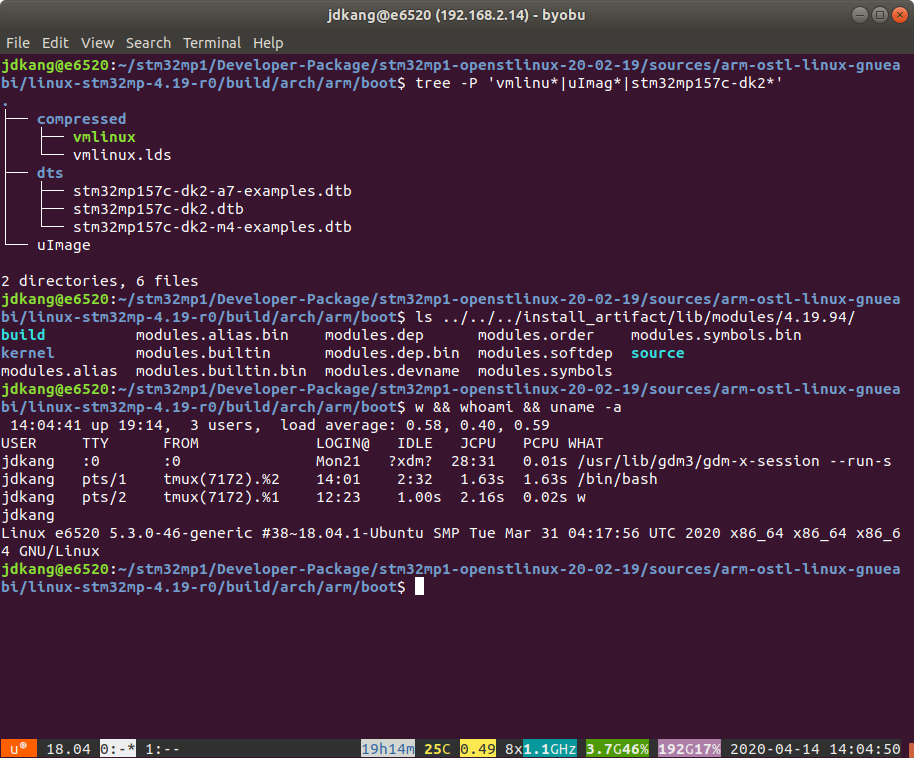
Task: Click the kernel directory in ls output
Action: 27,353
